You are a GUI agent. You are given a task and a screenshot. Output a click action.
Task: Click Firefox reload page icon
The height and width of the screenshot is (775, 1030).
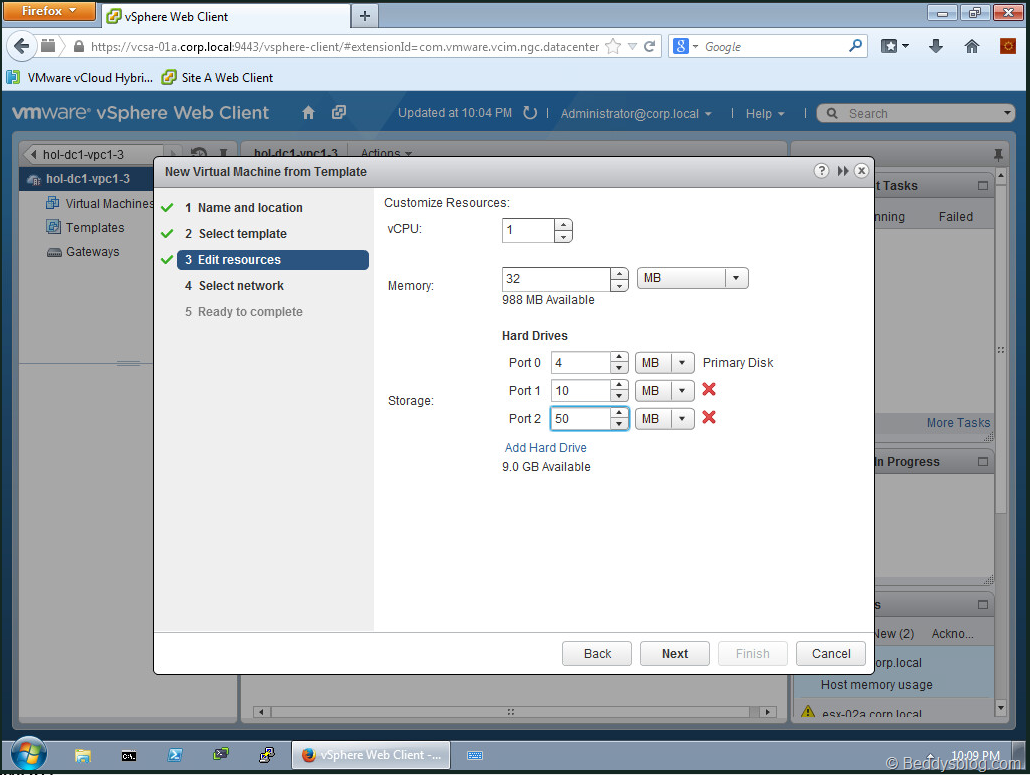(650, 46)
